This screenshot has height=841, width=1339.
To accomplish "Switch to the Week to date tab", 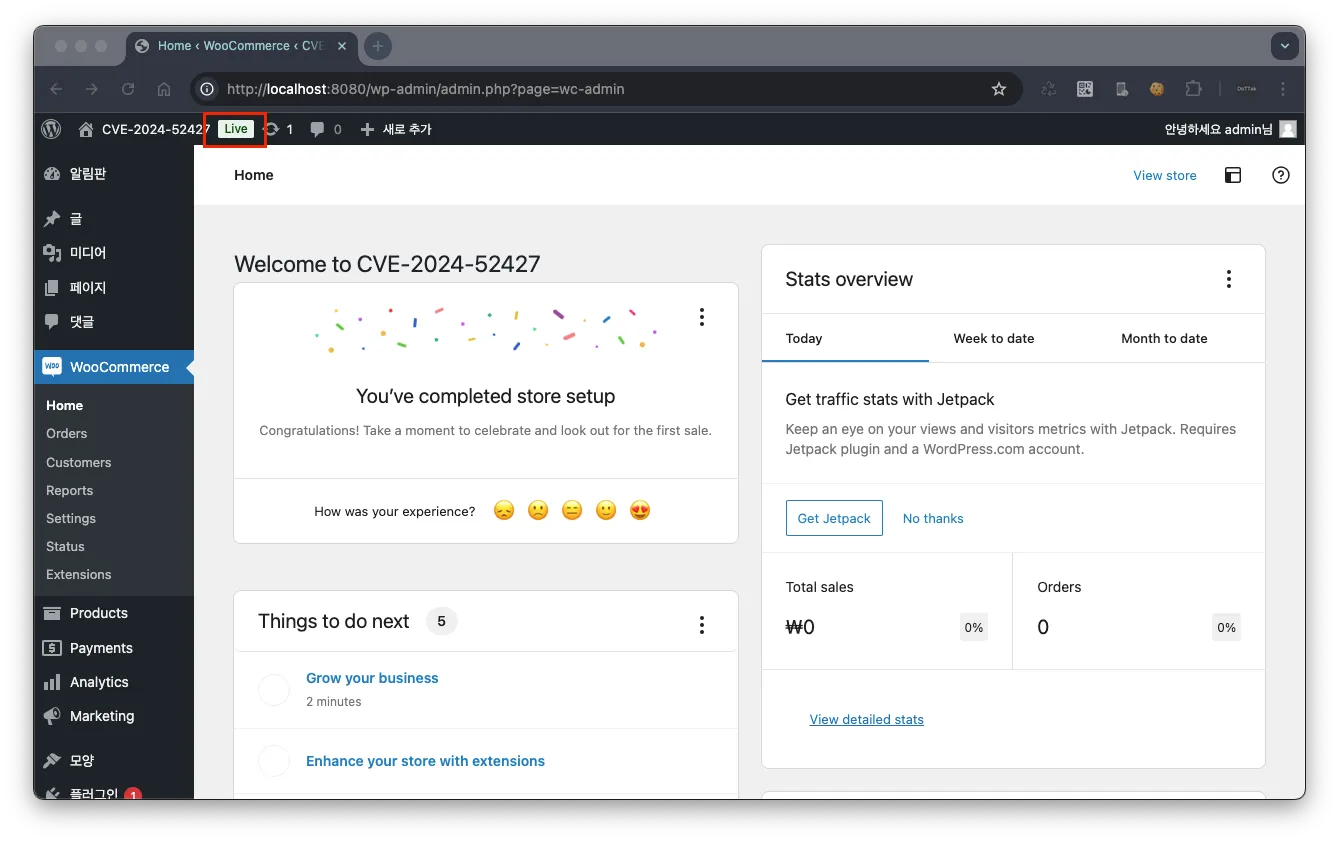I will 993,338.
